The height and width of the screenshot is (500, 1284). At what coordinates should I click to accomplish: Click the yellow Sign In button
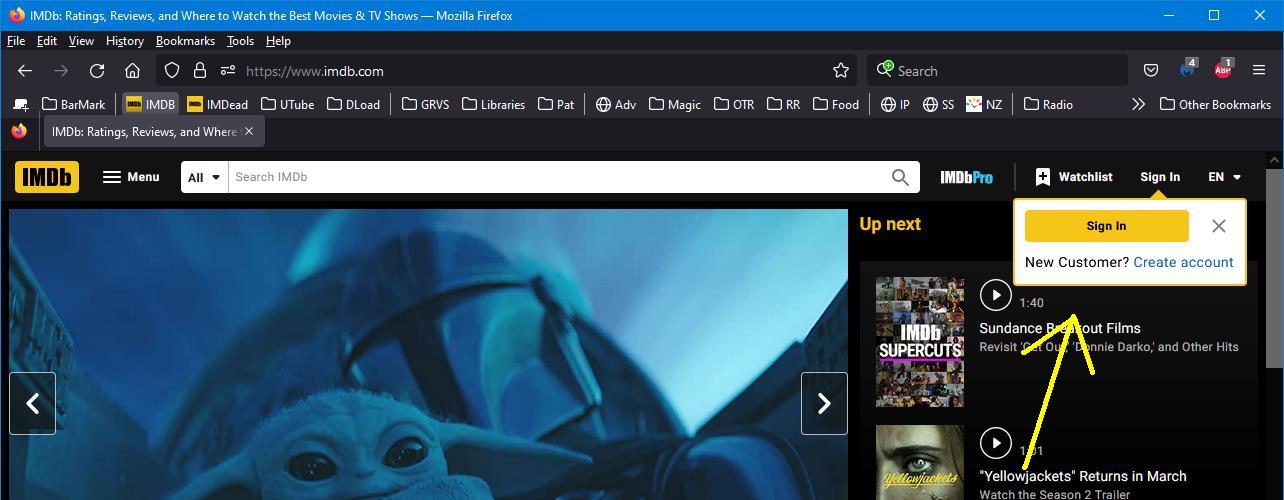[1106, 226]
